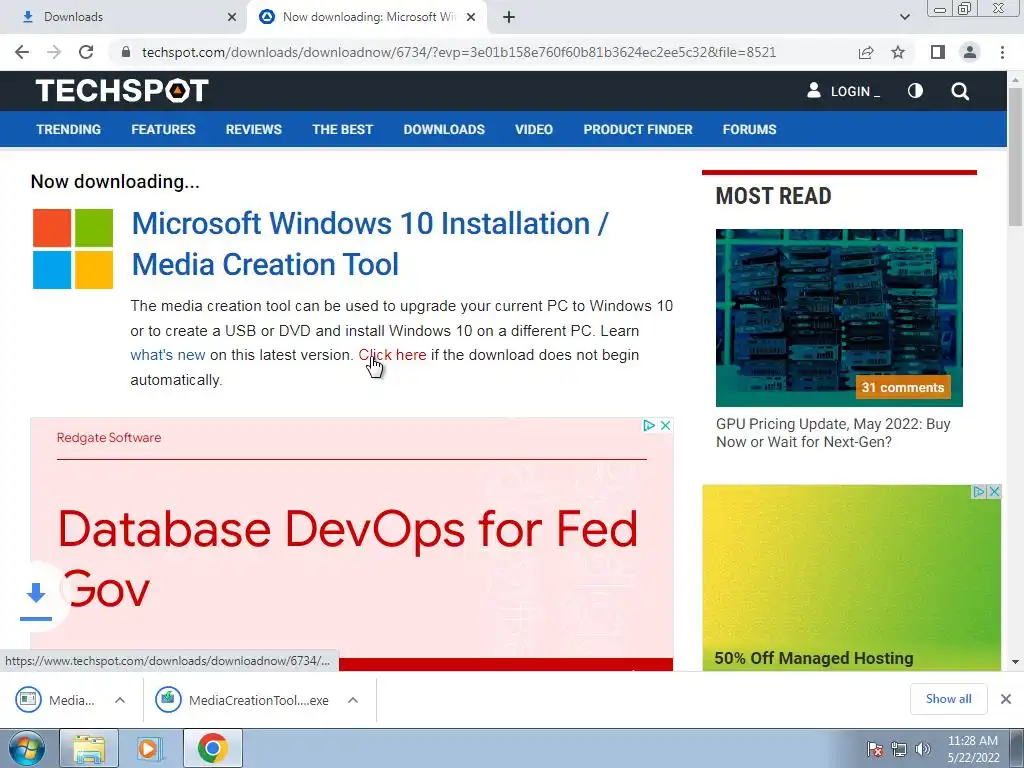Open the TechSpot search magnifier

960,91
